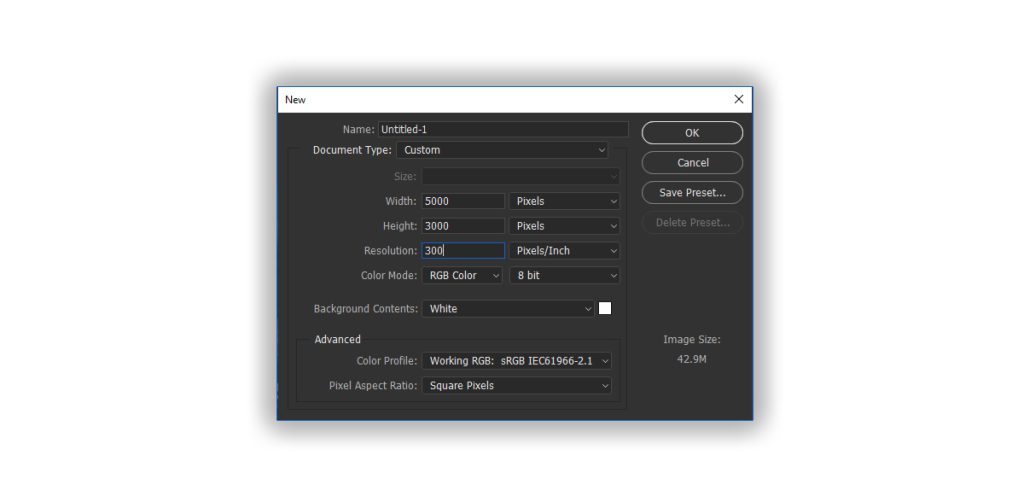Screen dimensions: 1024x490
Task: Open the Document Type dropdown
Action: [503, 150]
